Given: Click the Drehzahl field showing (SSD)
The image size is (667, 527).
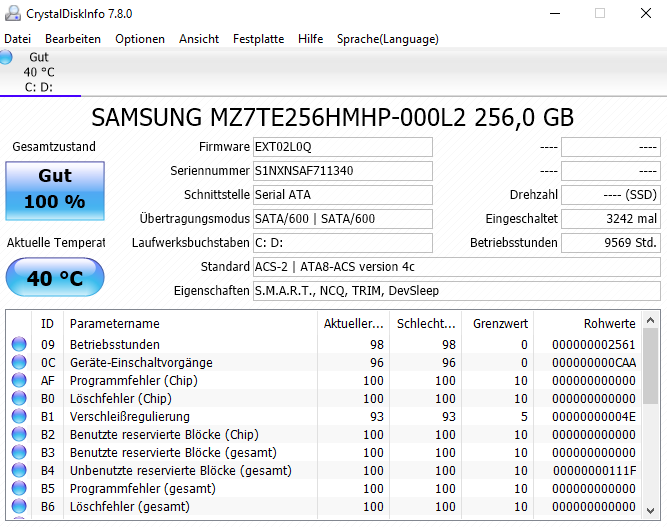Looking at the screenshot, I should click(x=611, y=195).
